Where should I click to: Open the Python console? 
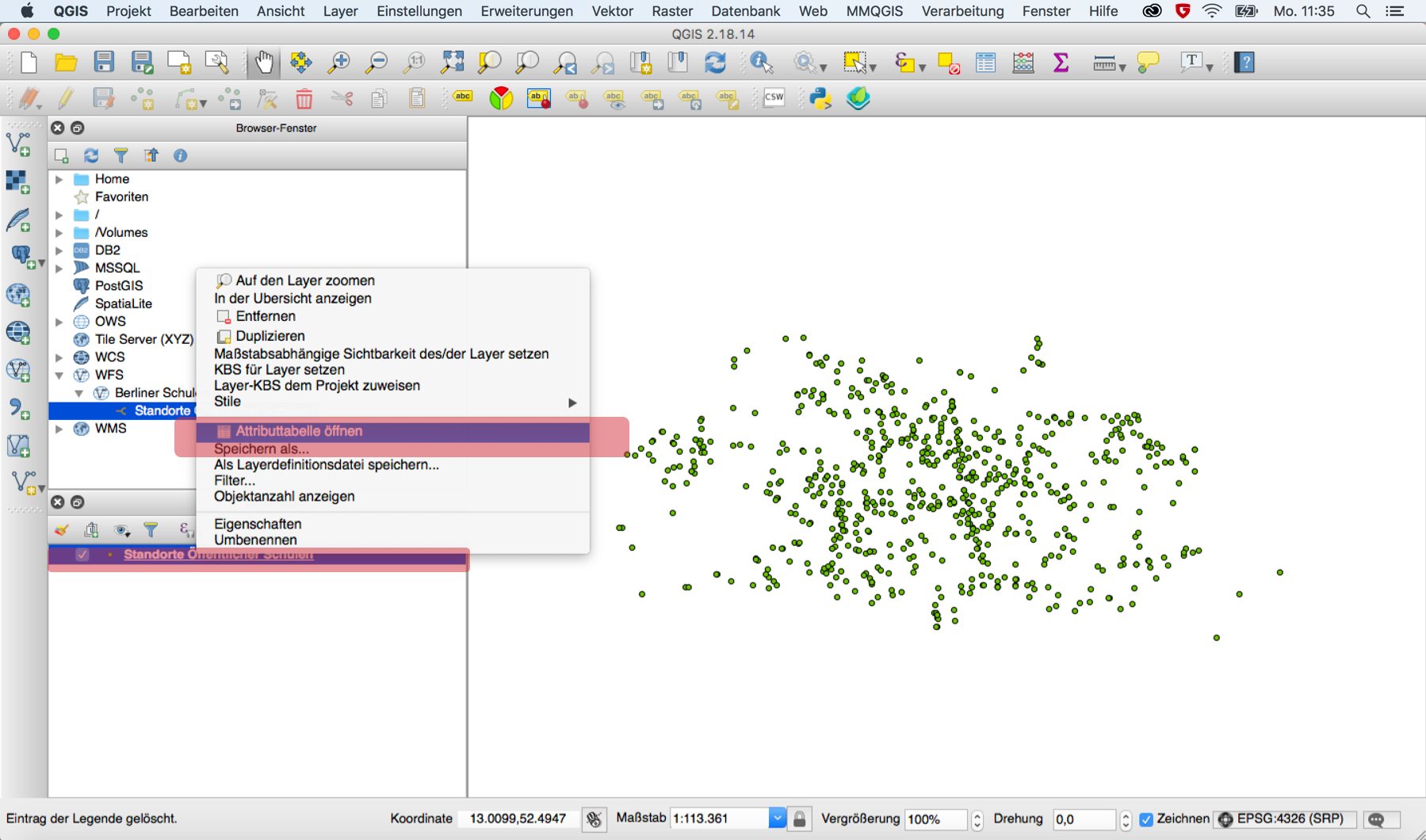tap(820, 98)
